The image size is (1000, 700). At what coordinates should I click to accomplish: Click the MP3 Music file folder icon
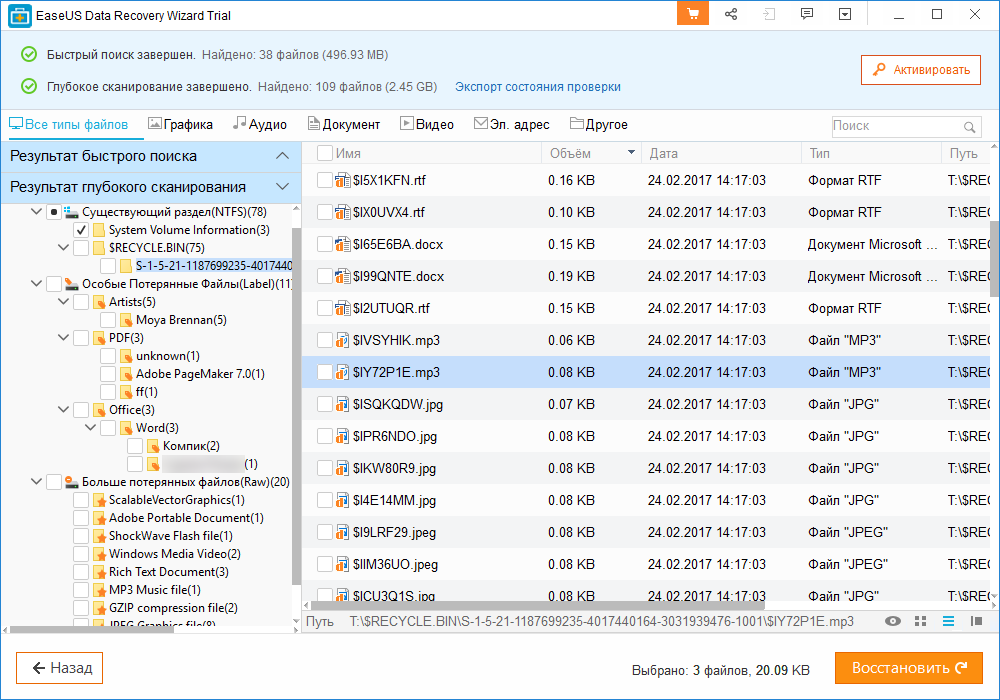coord(99,590)
